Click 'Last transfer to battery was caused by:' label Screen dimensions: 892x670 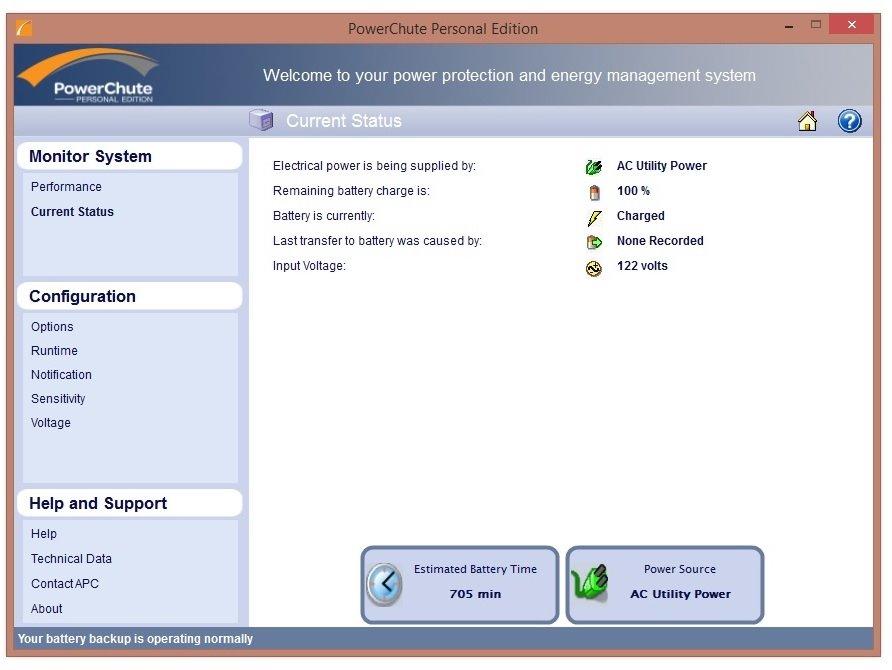[377, 241]
